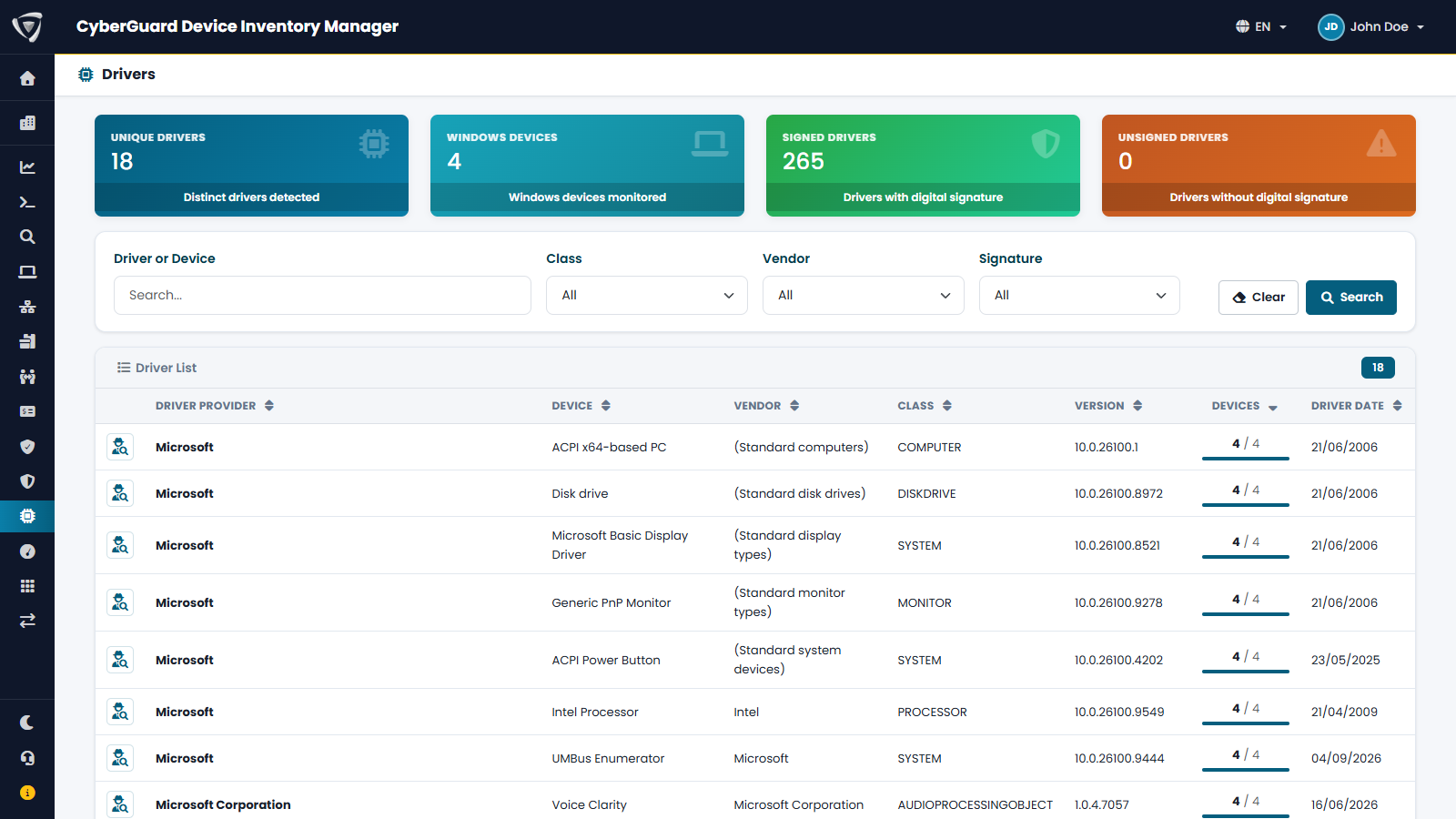This screenshot has height=819, width=1456.
Task: Sort by Device column header
Action: click(581, 406)
